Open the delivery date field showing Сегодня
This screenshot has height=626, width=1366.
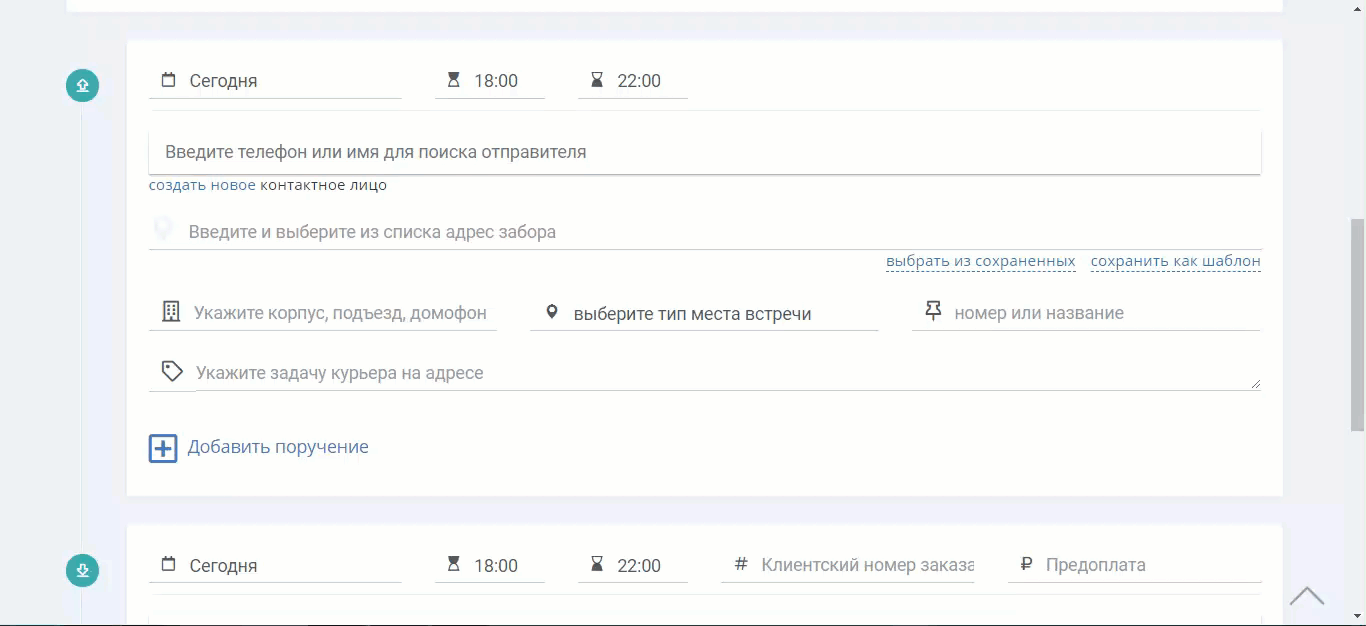pos(275,565)
